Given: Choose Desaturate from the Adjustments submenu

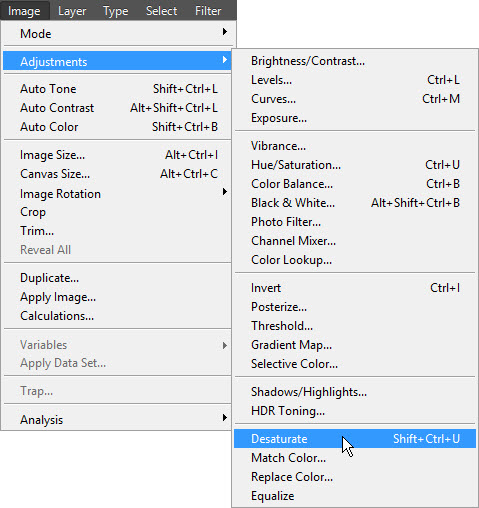Looking at the screenshot, I should [355, 439].
